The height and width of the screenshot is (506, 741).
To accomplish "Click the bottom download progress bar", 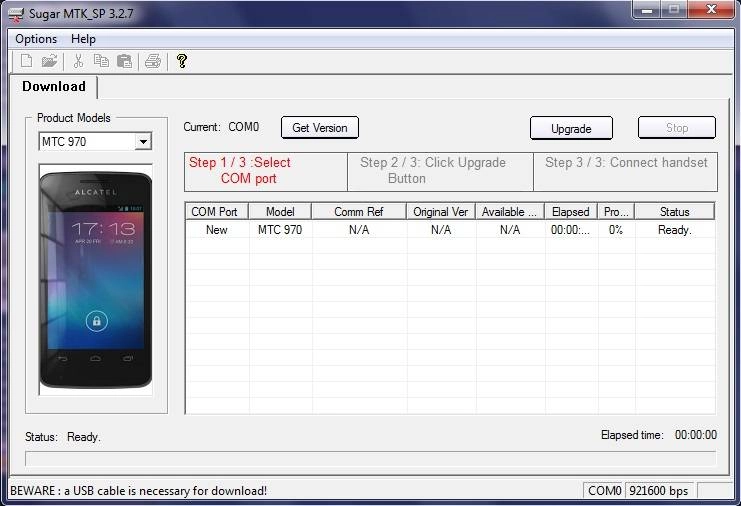I will [370, 459].
